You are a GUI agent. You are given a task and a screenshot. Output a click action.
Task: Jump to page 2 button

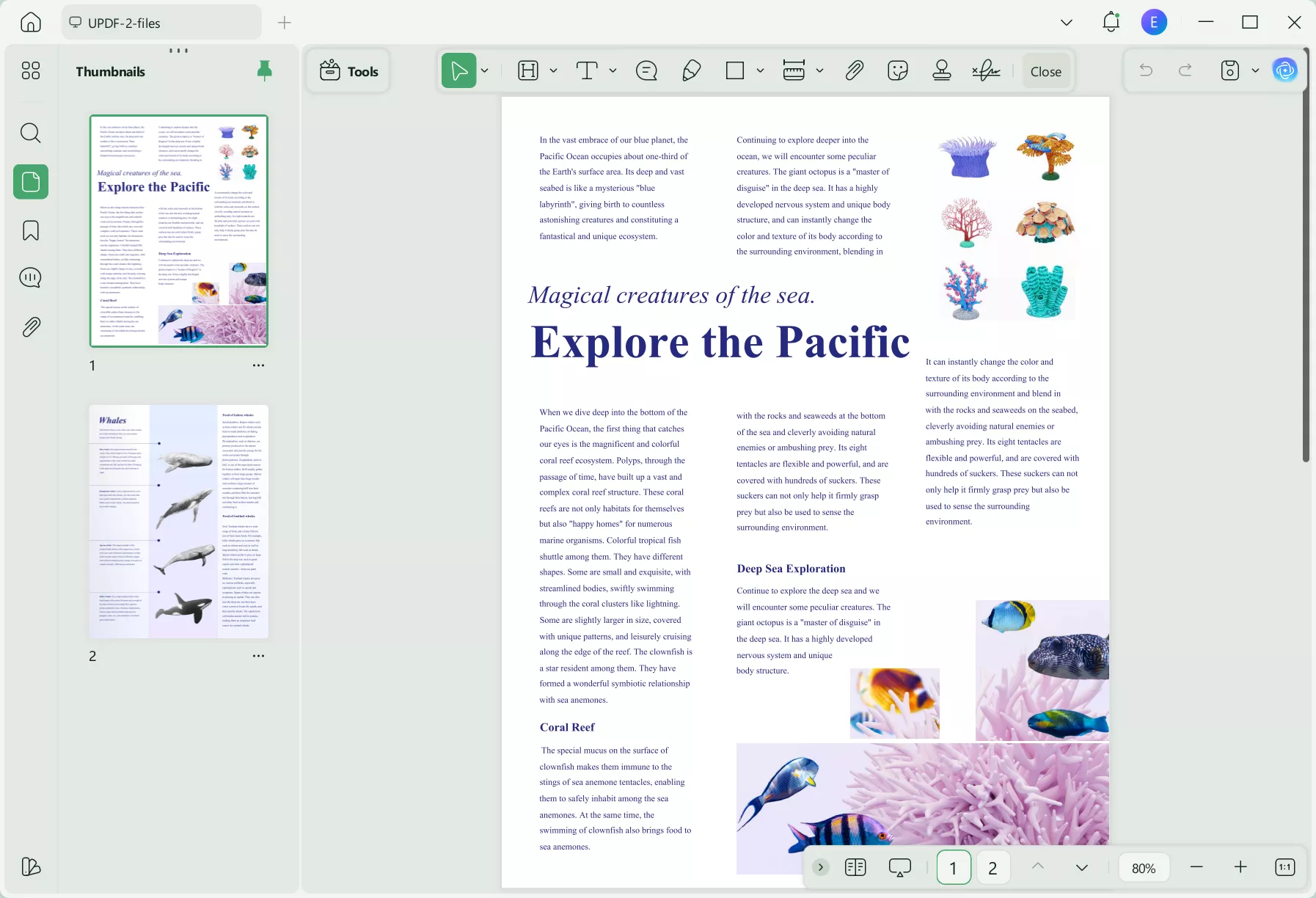pos(993,868)
